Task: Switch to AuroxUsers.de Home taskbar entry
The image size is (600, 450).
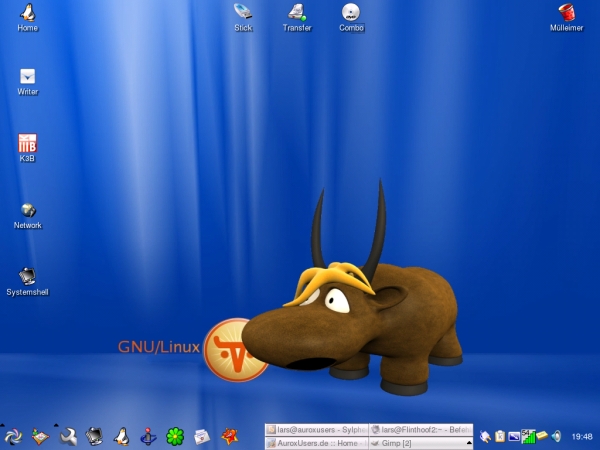Action: (x=317, y=443)
